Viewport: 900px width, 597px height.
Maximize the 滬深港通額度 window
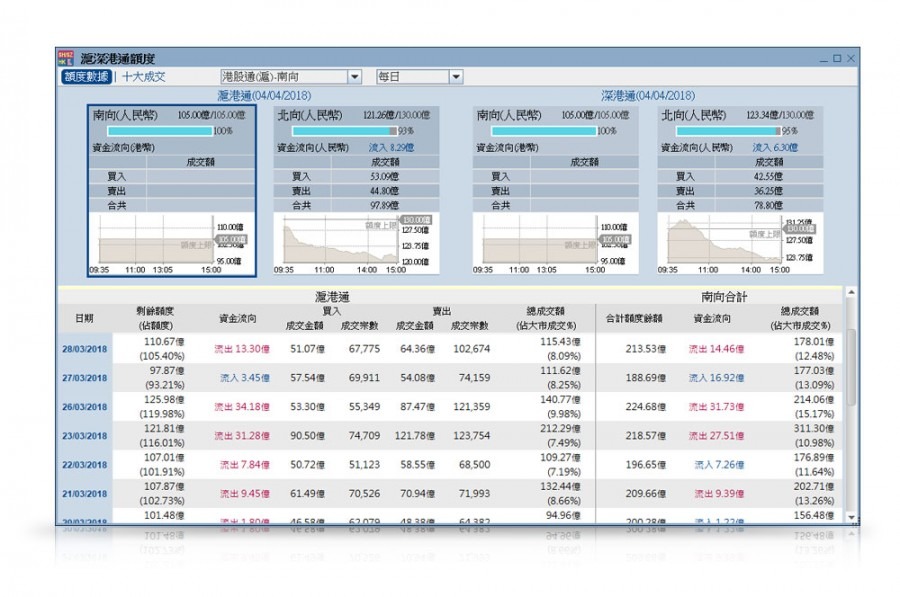837,59
